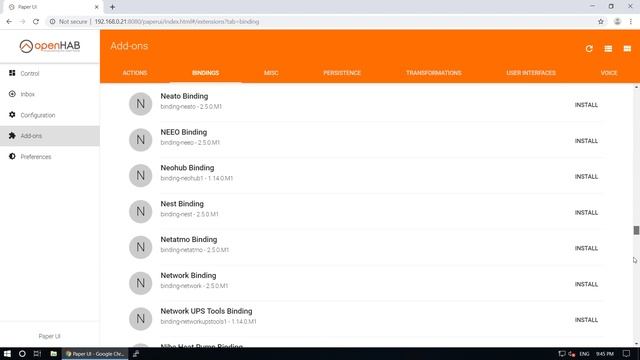Screen dimensions: 640x360
Task: Click the ENG language indicator
Action: (x=584, y=354)
